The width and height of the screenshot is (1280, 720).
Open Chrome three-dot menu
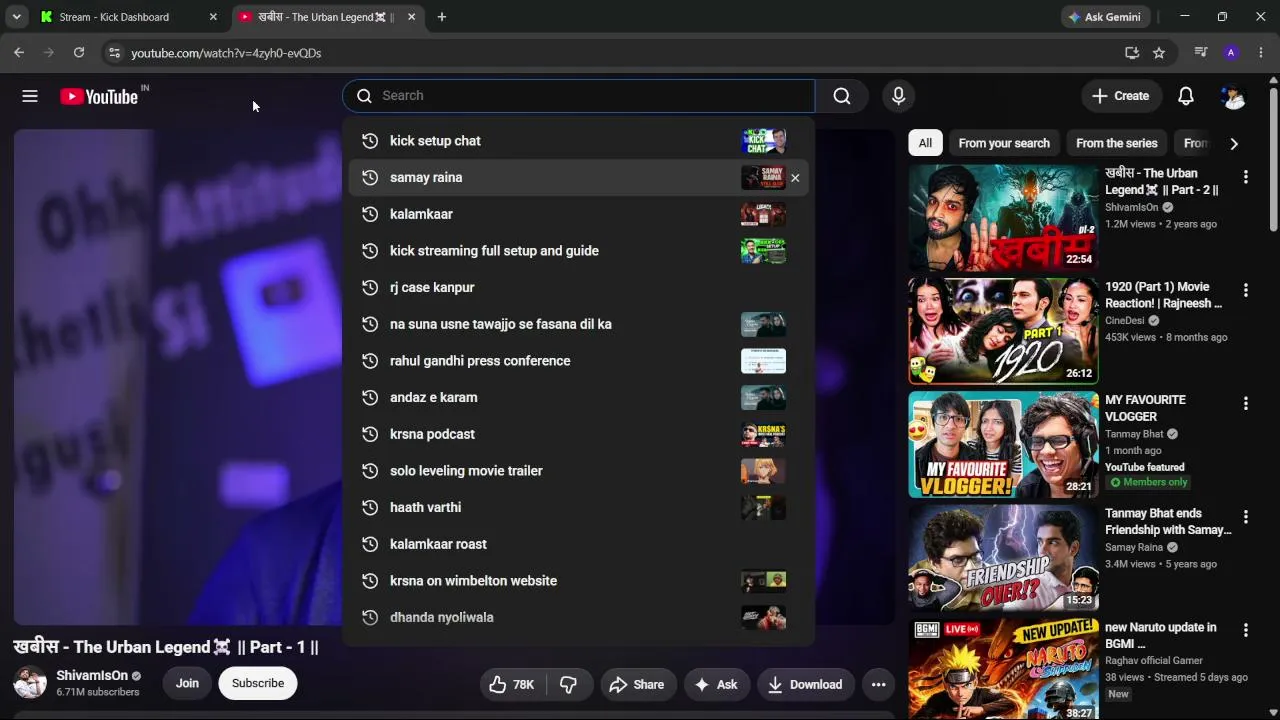click(x=1261, y=53)
